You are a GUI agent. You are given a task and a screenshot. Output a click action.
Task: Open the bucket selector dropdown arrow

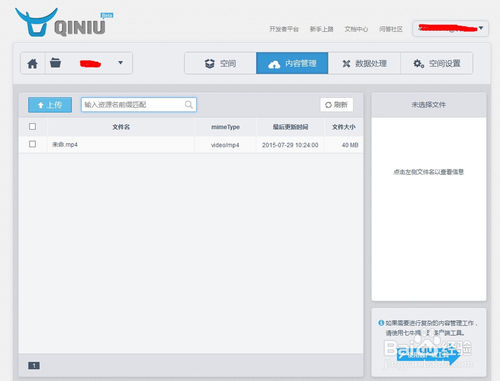[121, 63]
